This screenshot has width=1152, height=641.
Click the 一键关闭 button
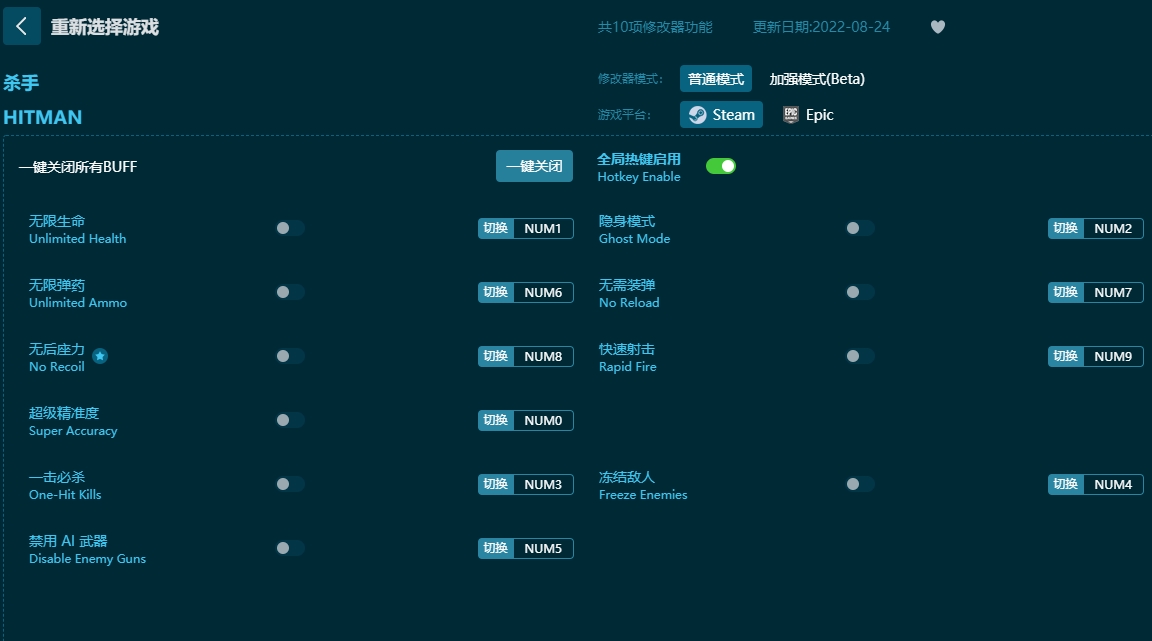point(534,166)
